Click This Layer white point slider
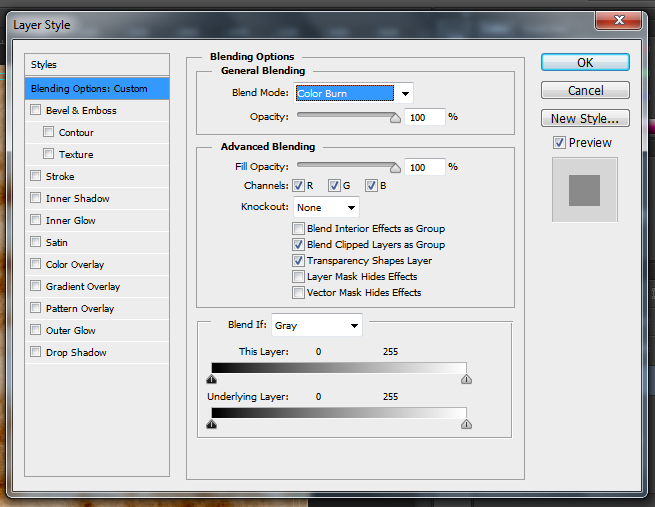The width and height of the screenshot is (655, 507). (x=466, y=379)
